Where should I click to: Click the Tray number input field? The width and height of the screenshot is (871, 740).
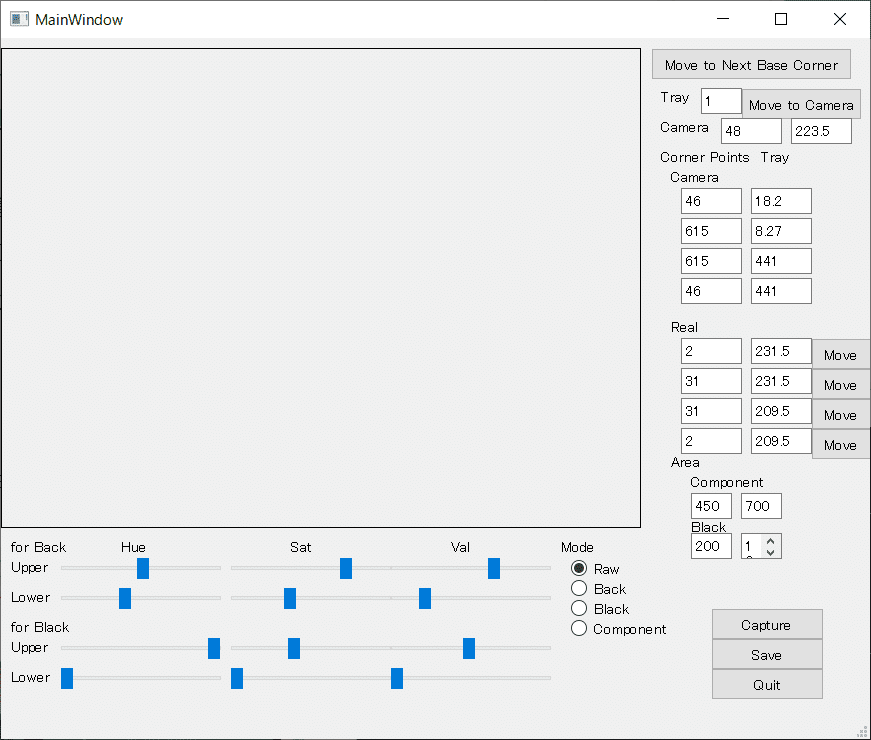click(x=721, y=101)
